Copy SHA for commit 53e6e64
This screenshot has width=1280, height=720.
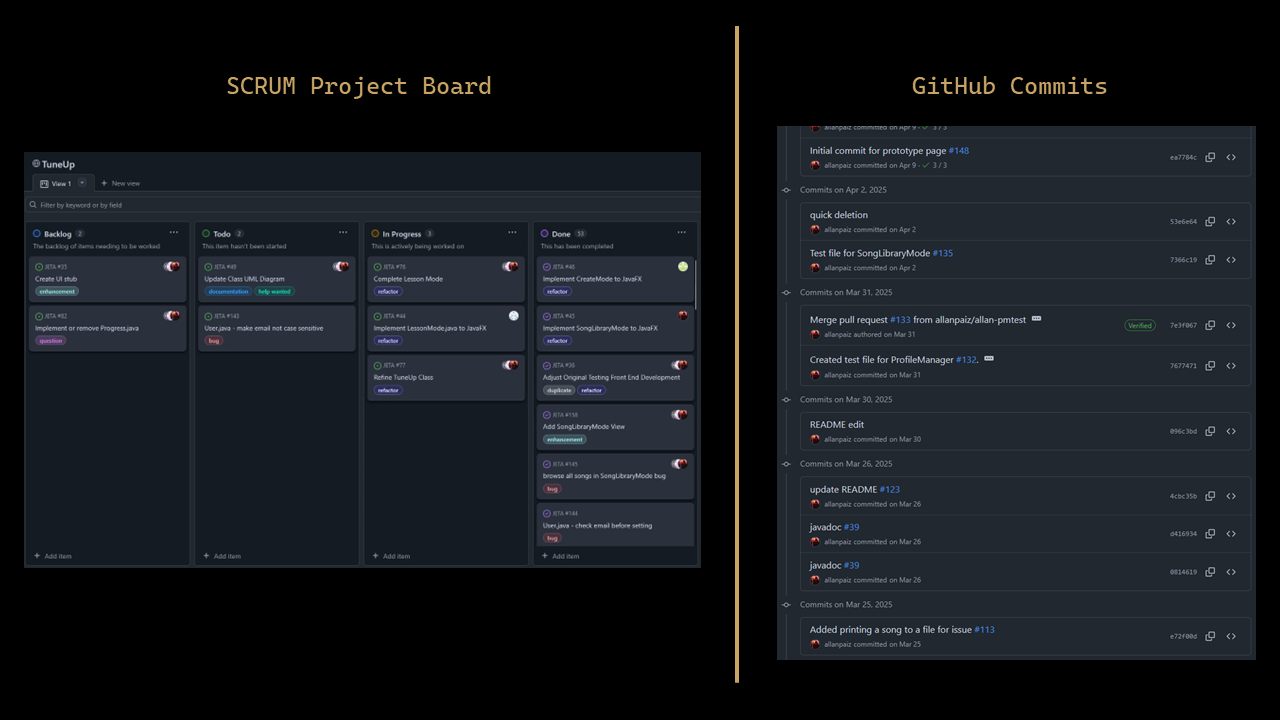tap(1210, 222)
